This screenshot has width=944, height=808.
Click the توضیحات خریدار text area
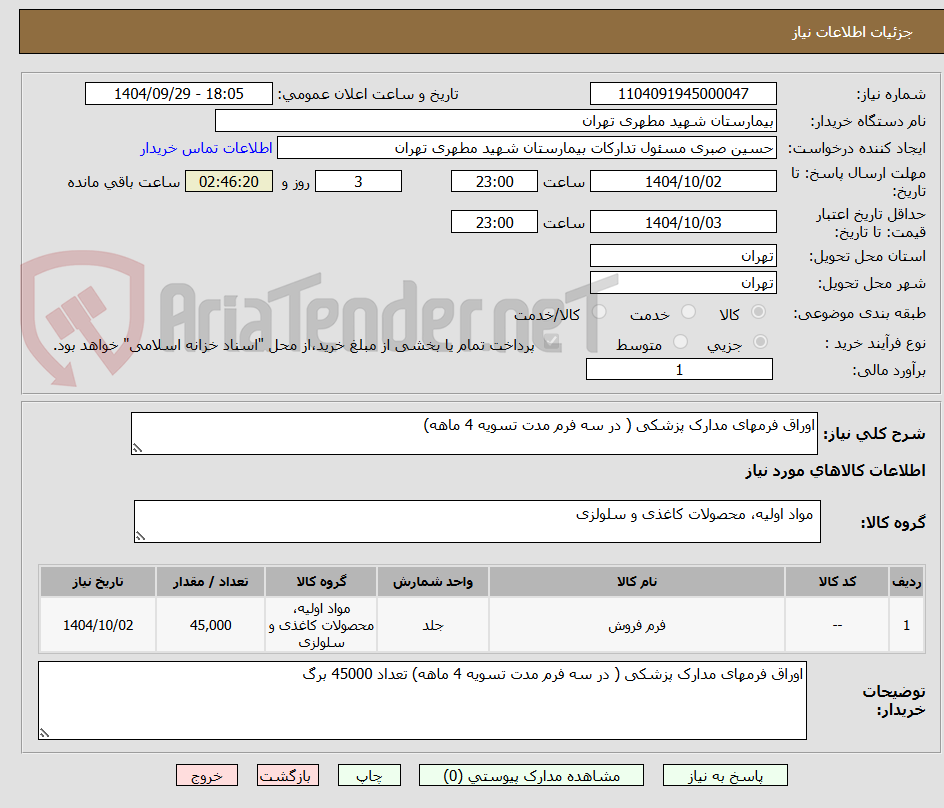click(x=422, y=701)
